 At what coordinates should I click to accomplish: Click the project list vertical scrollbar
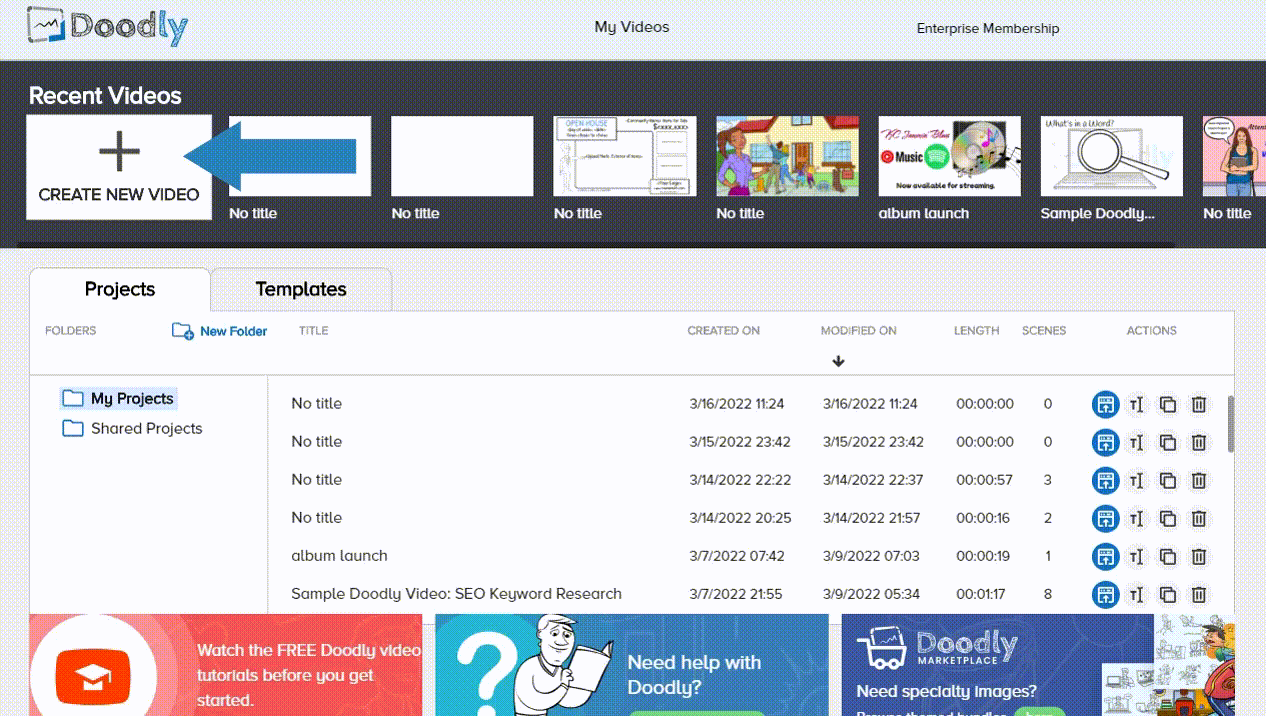click(1230, 424)
